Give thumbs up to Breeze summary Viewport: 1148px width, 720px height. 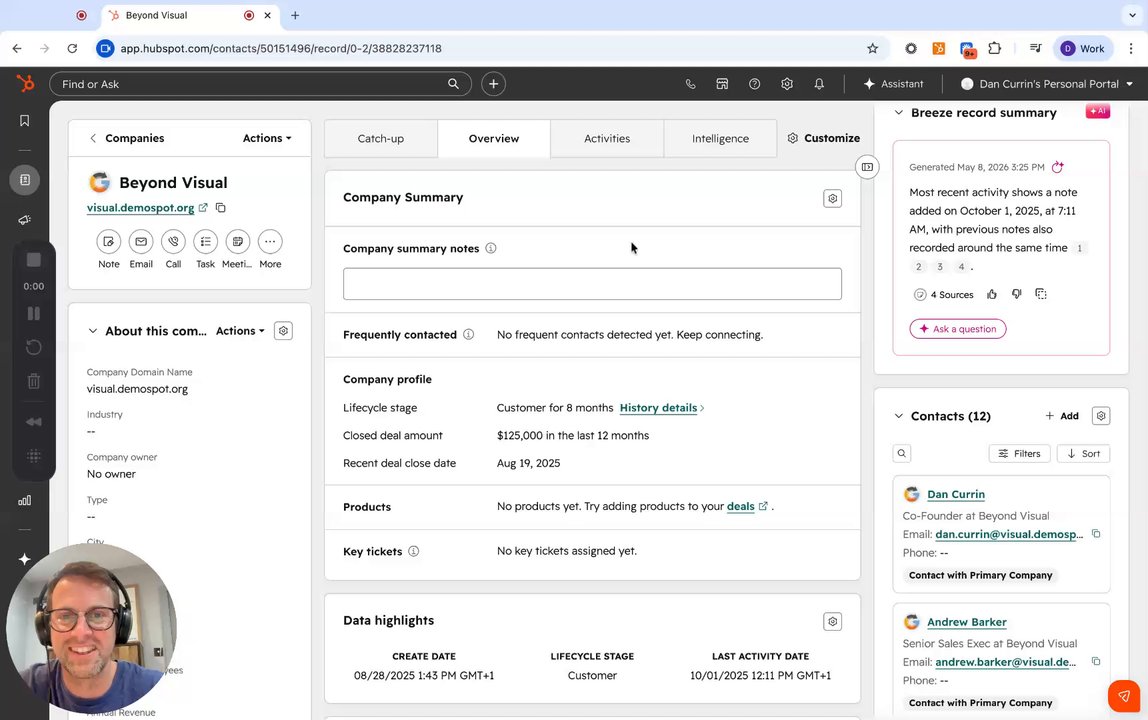[x=991, y=294]
